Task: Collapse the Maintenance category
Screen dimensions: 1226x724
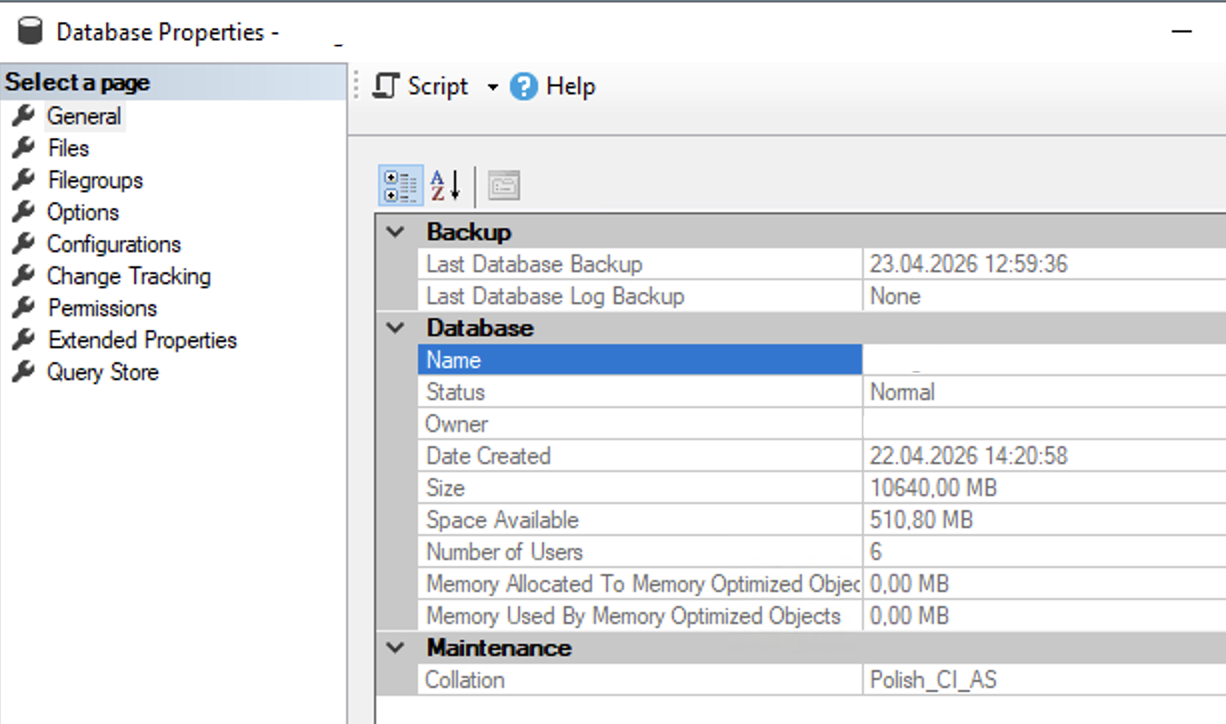Action: [x=395, y=648]
